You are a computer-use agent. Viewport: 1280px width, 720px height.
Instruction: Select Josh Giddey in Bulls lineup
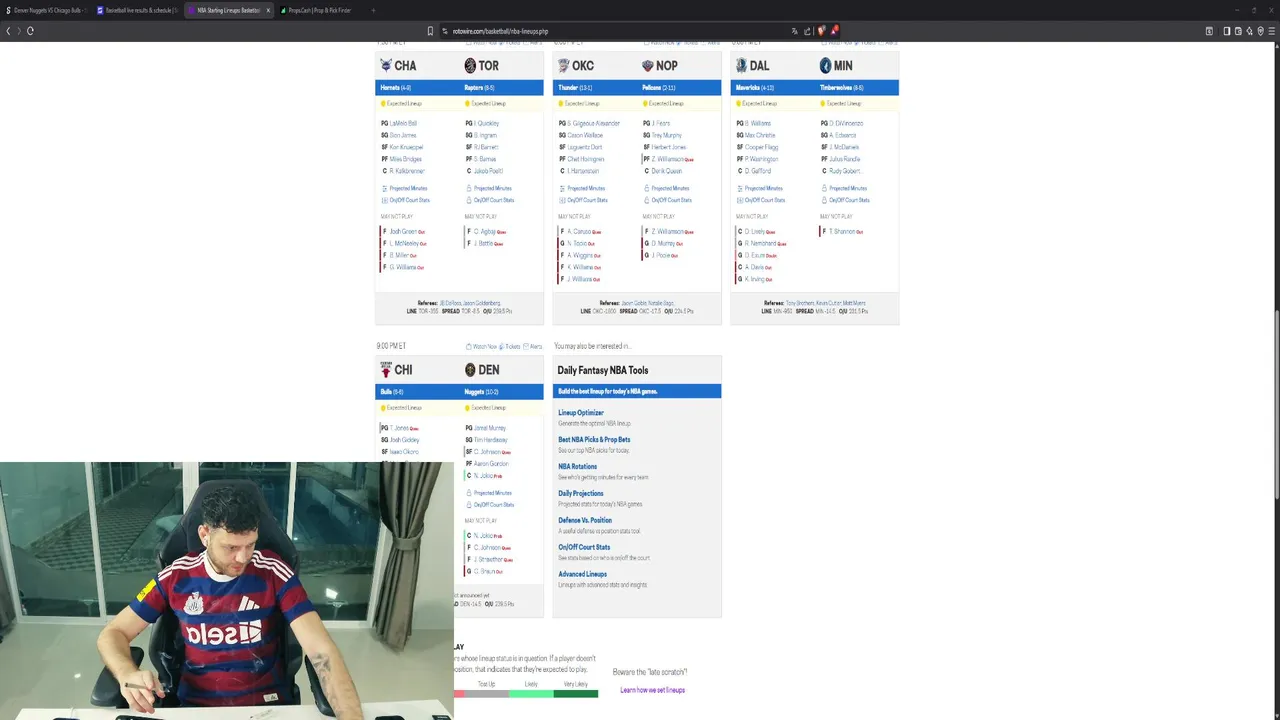[404, 440]
